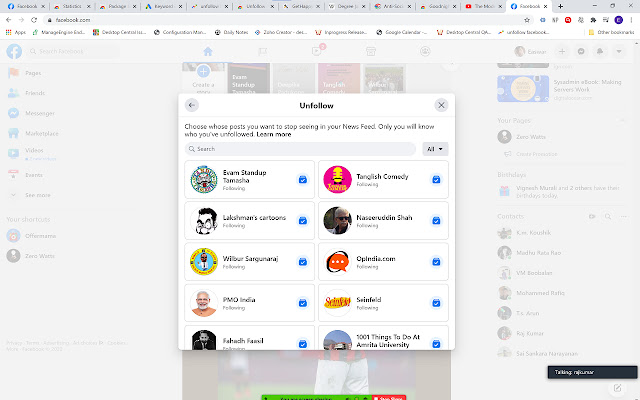Close the Unfollow dialog
Screen dimensions: 640x400
(441, 105)
